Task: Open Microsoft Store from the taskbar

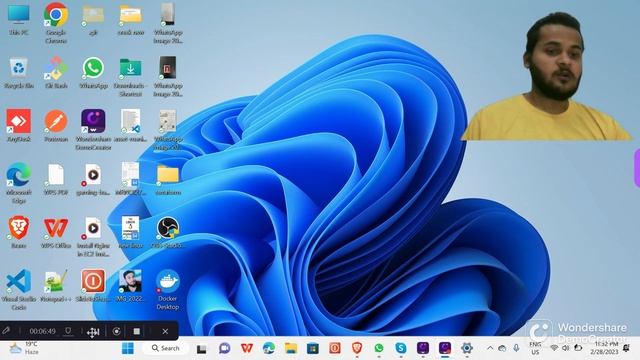Action: (313, 348)
